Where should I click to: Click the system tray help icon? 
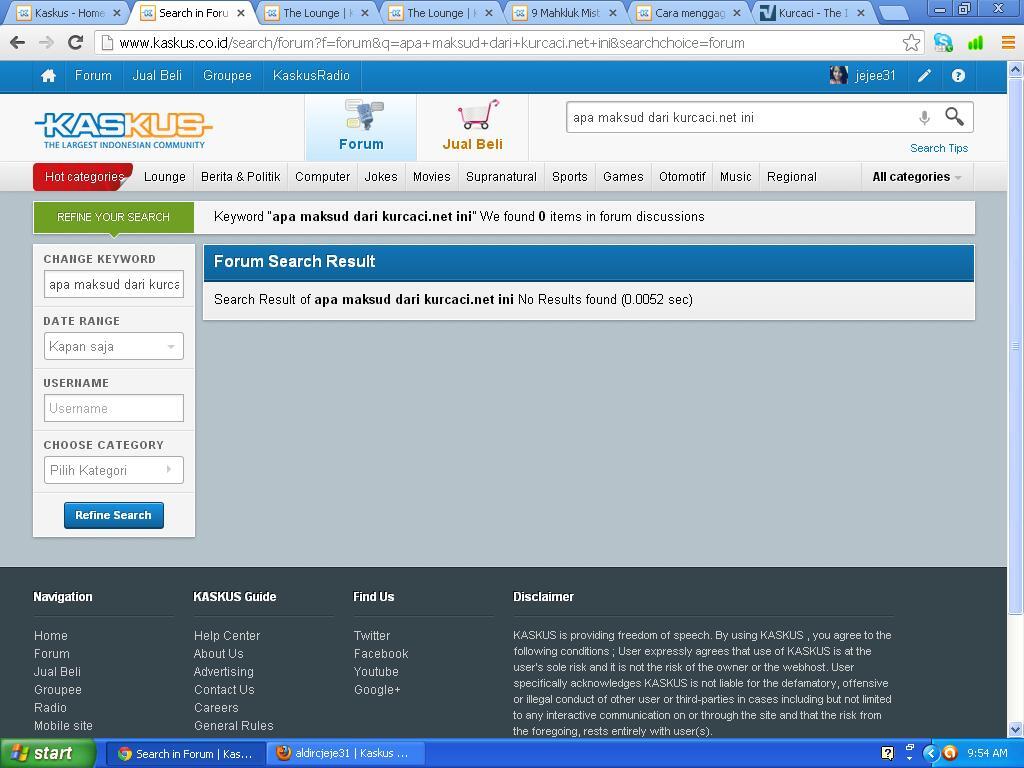coord(887,754)
